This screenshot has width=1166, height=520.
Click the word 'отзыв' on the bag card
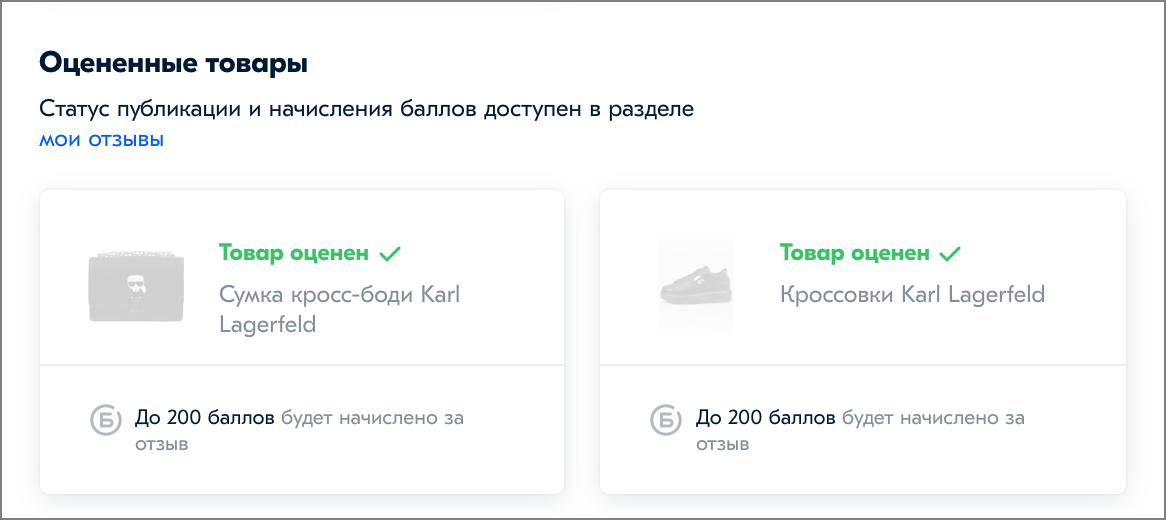coord(161,446)
